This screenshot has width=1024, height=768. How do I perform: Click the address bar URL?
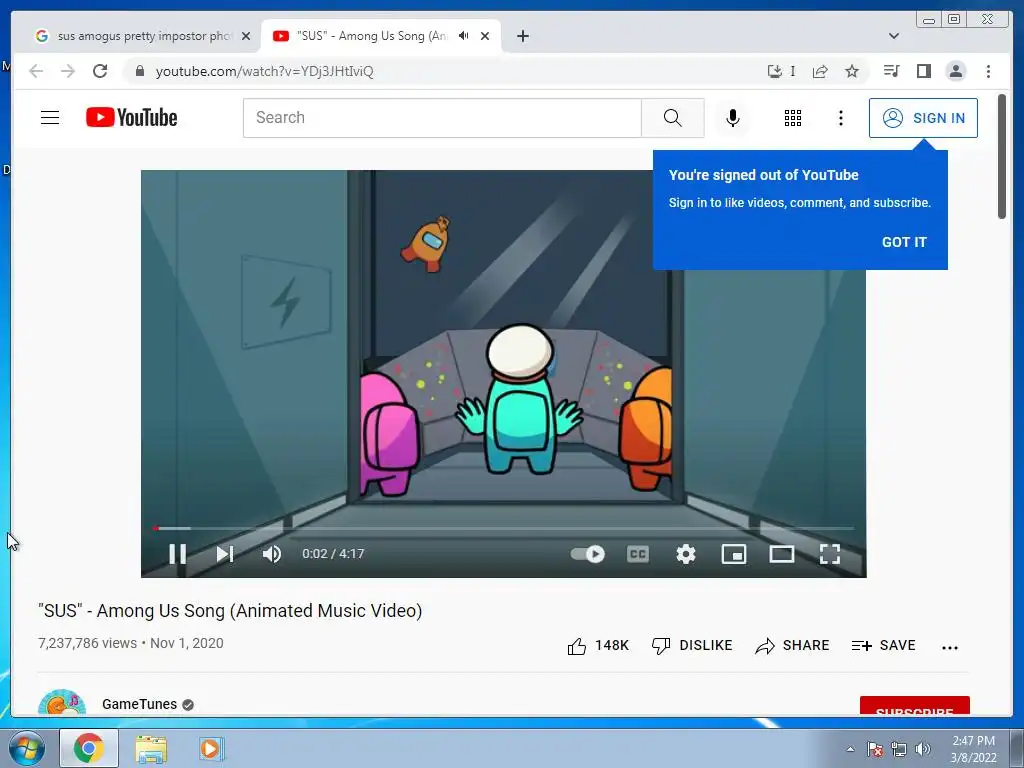point(264,71)
